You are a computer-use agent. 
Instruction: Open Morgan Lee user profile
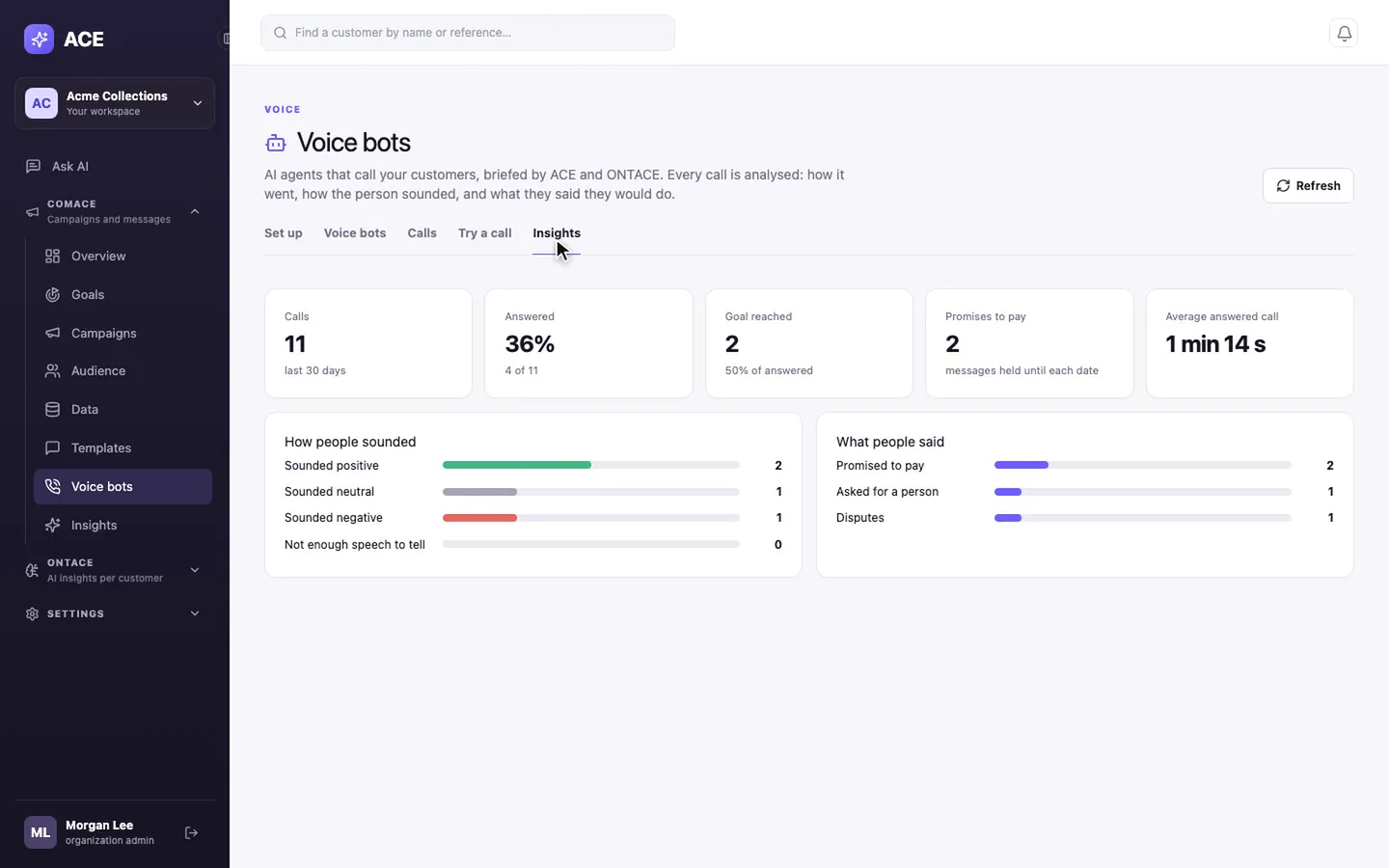click(x=90, y=833)
